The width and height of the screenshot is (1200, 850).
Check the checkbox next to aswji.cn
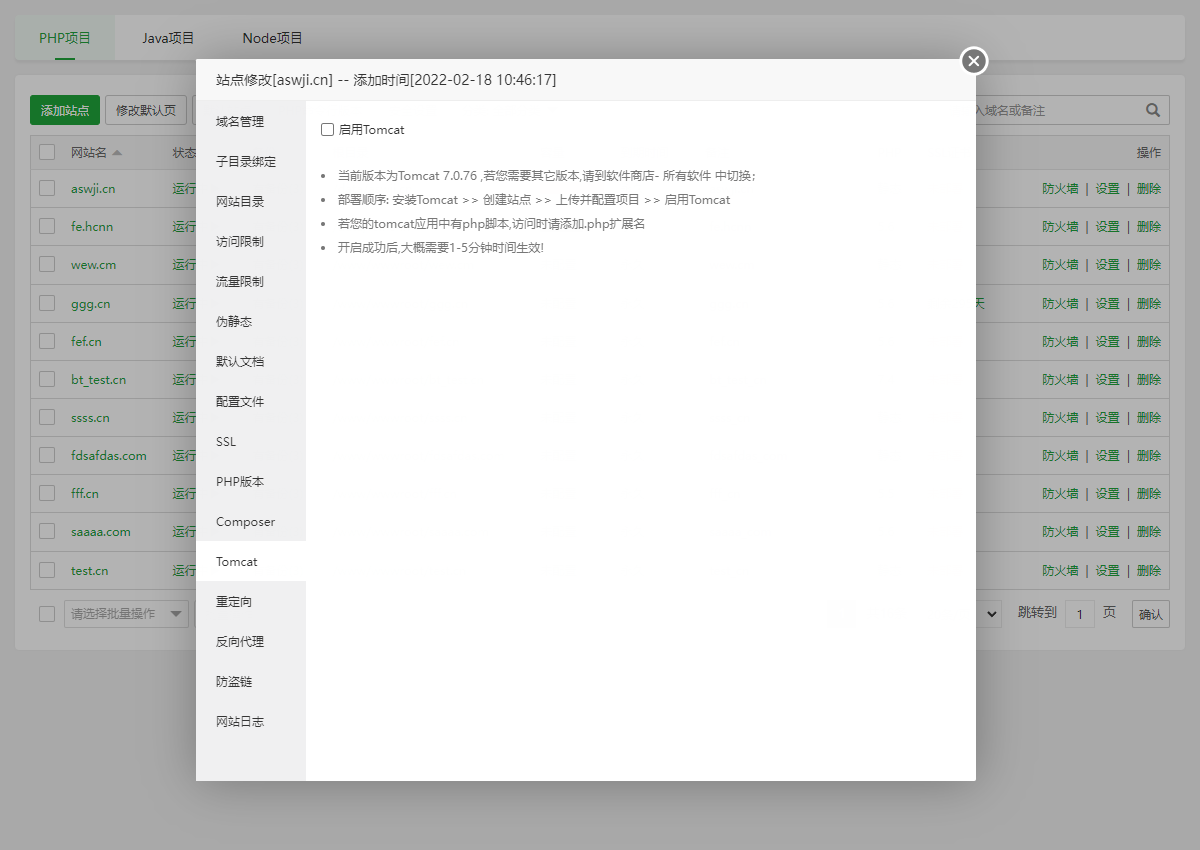pyautogui.click(x=46, y=188)
